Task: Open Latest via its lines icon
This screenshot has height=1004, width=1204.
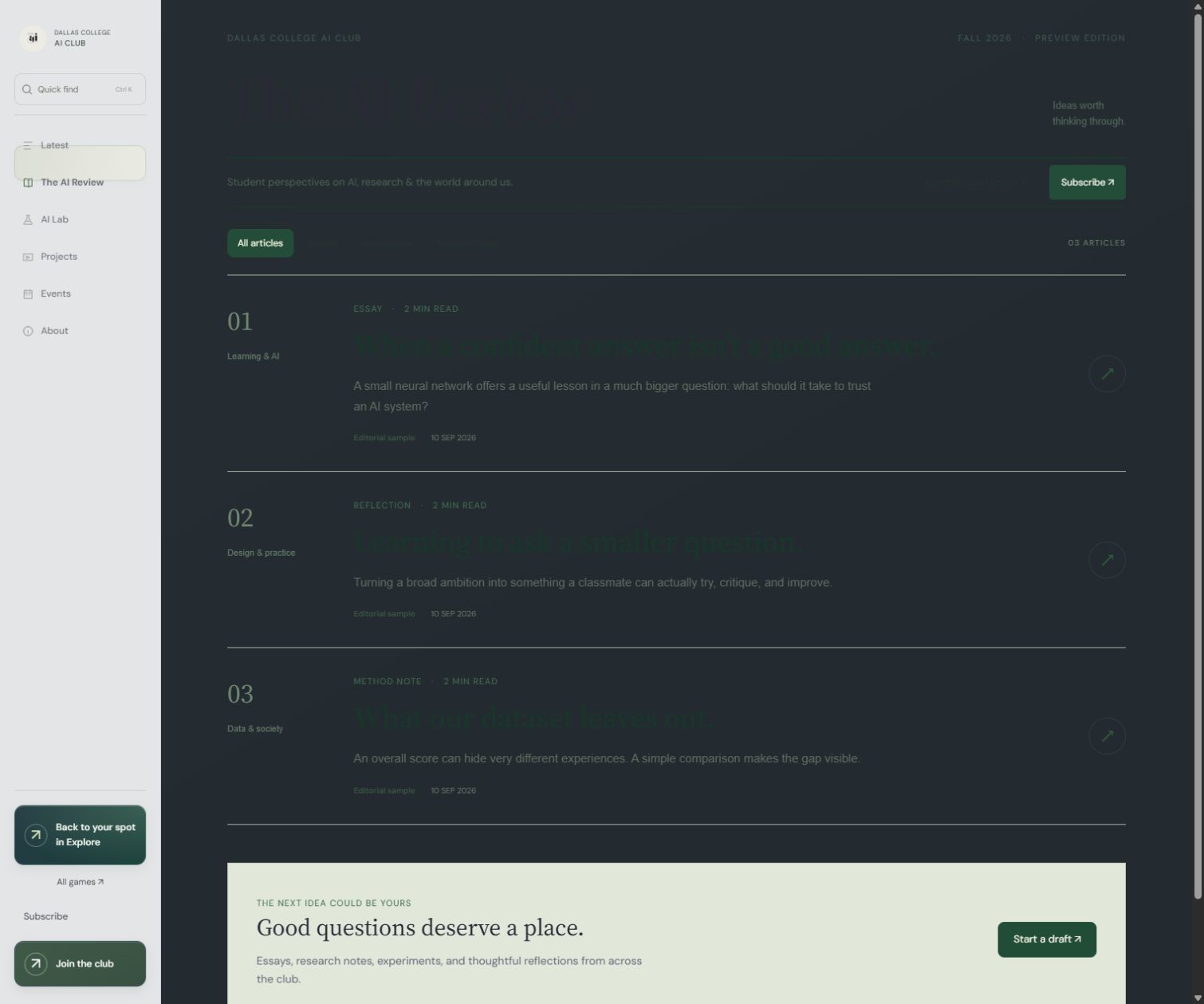Action: click(28, 145)
